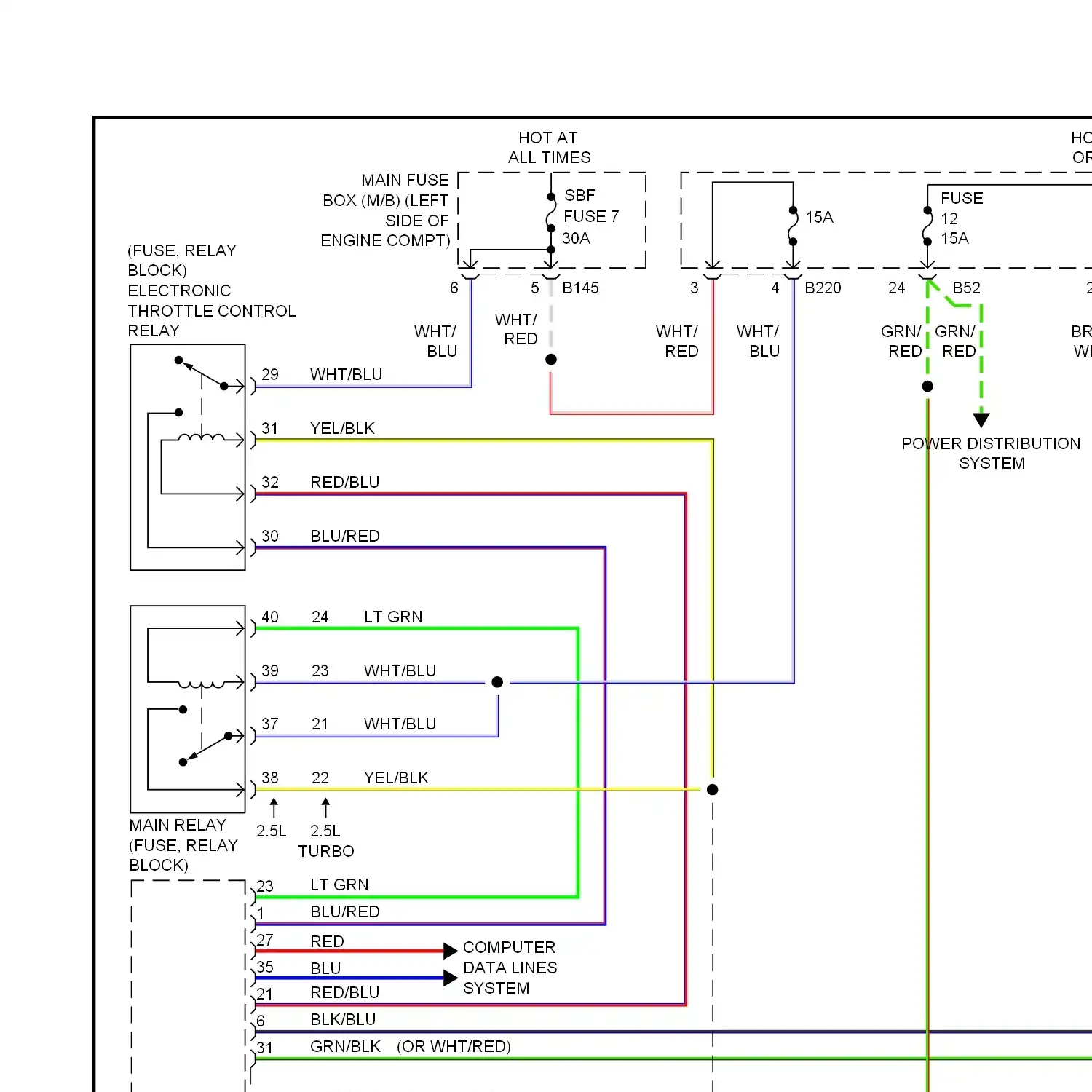The width and height of the screenshot is (1092, 1092).
Task: Click the "(OR WHT/RED)" note
Action: (454, 1046)
